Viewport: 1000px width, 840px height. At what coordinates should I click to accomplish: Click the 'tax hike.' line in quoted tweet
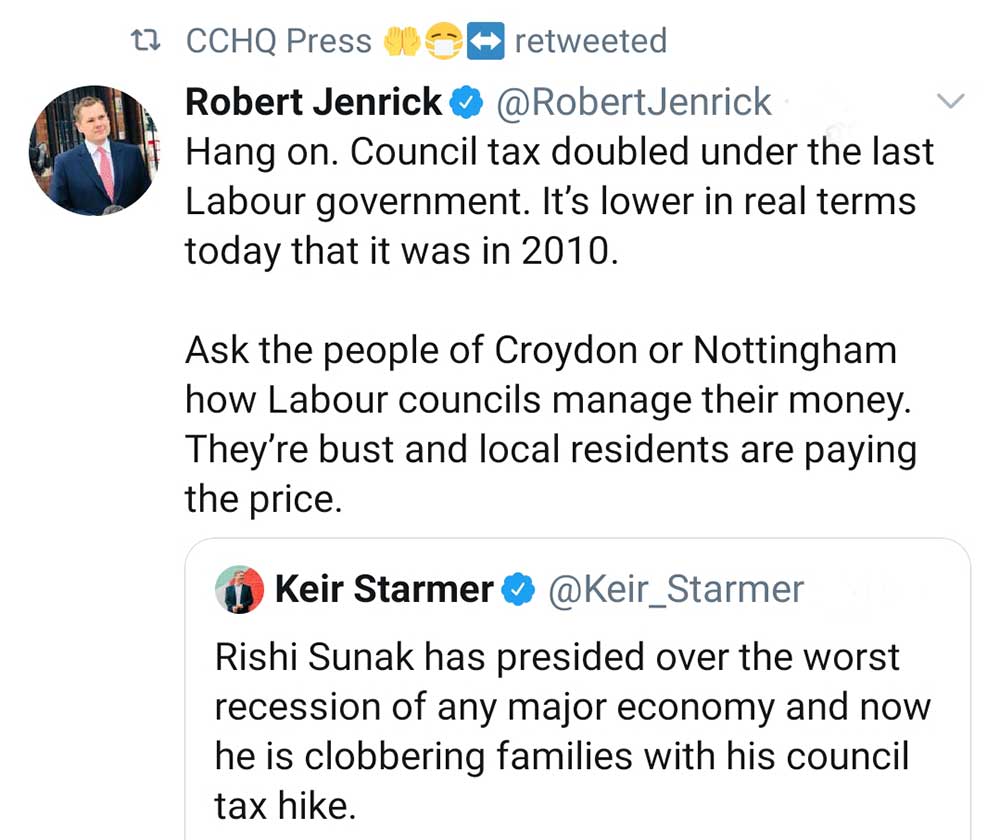285,803
